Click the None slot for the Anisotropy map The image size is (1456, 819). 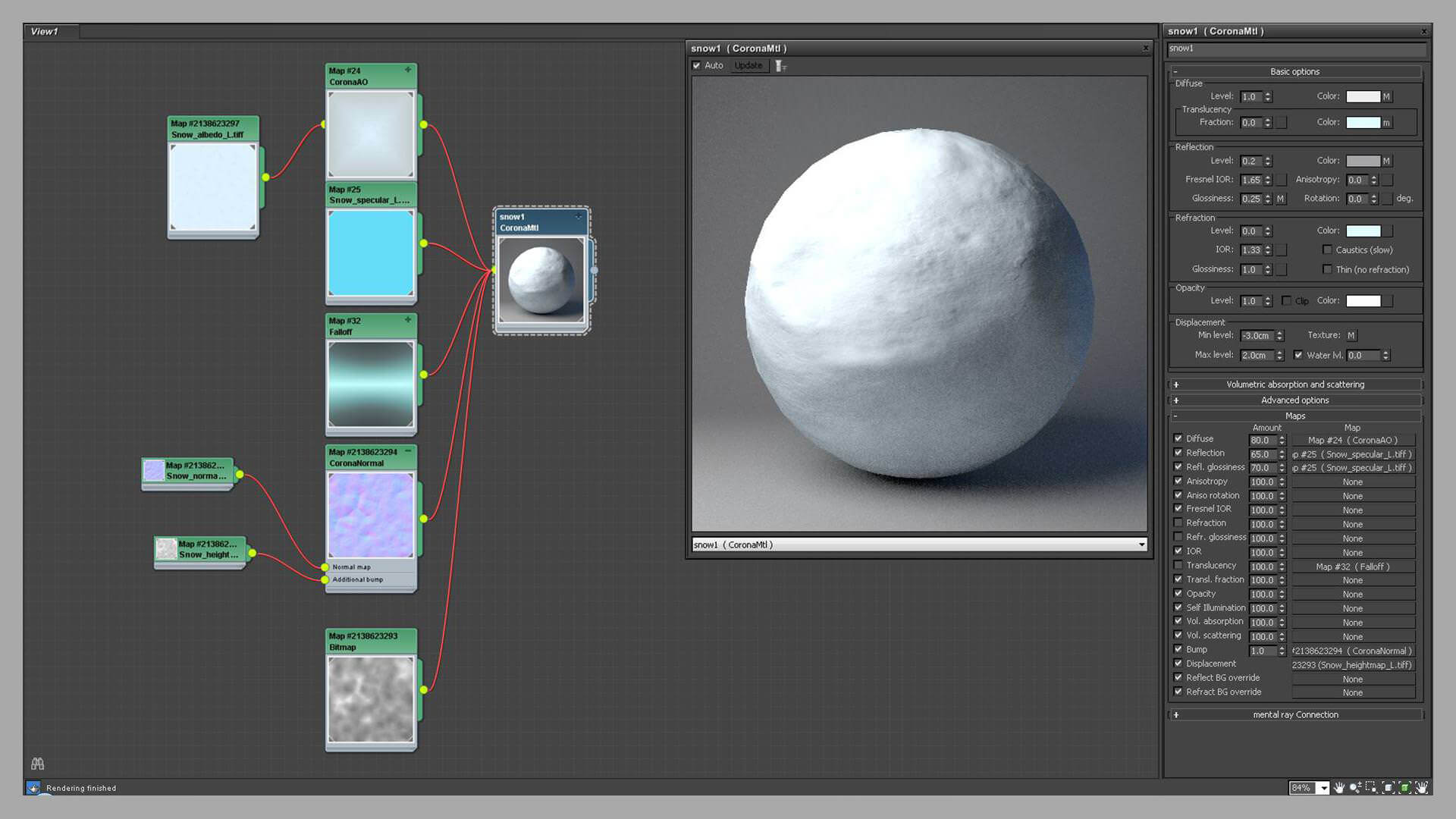point(1353,482)
